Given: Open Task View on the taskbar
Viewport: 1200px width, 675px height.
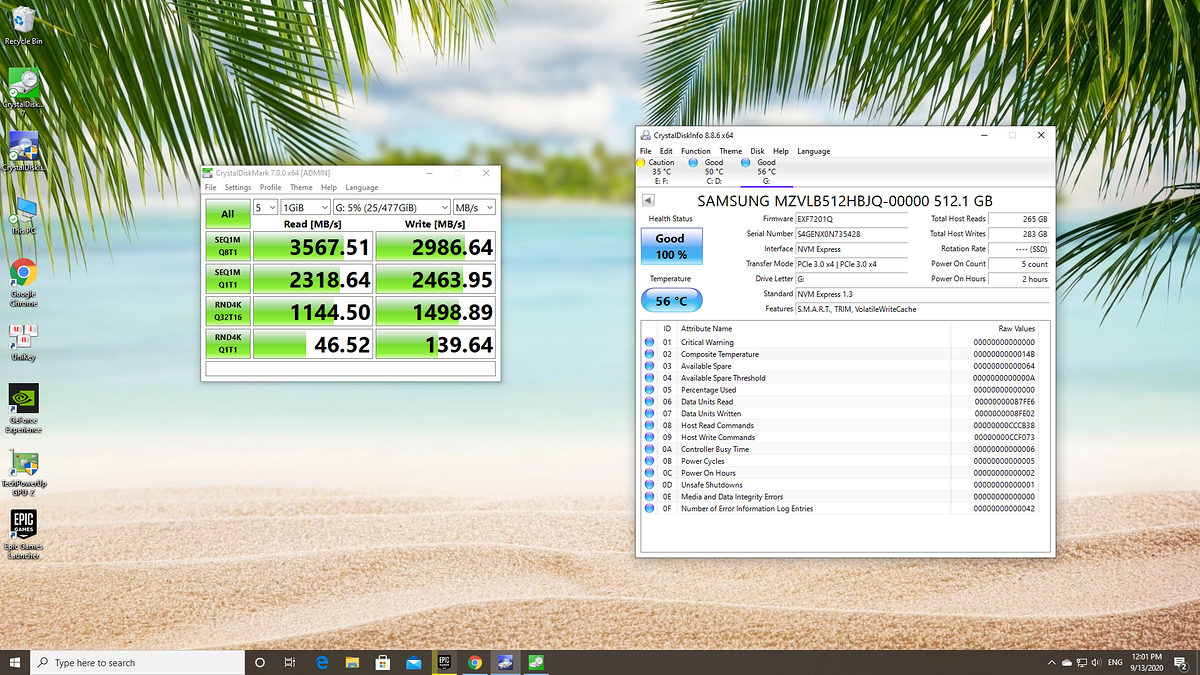Looking at the screenshot, I should click(x=290, y=662).
